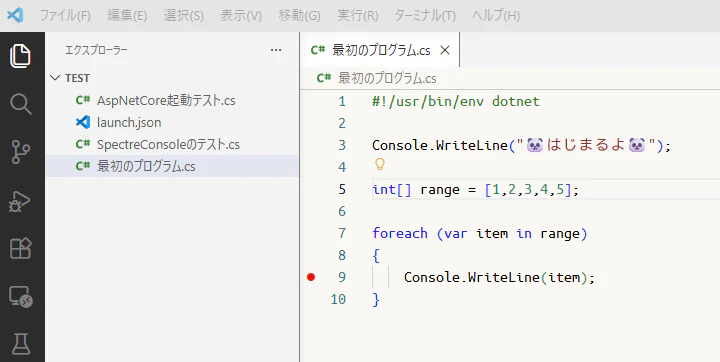Viewport: 720px width, 362px height.
Task: Open the Remote Explorer view
Action: pyautogui.click(x=21, y=297)
